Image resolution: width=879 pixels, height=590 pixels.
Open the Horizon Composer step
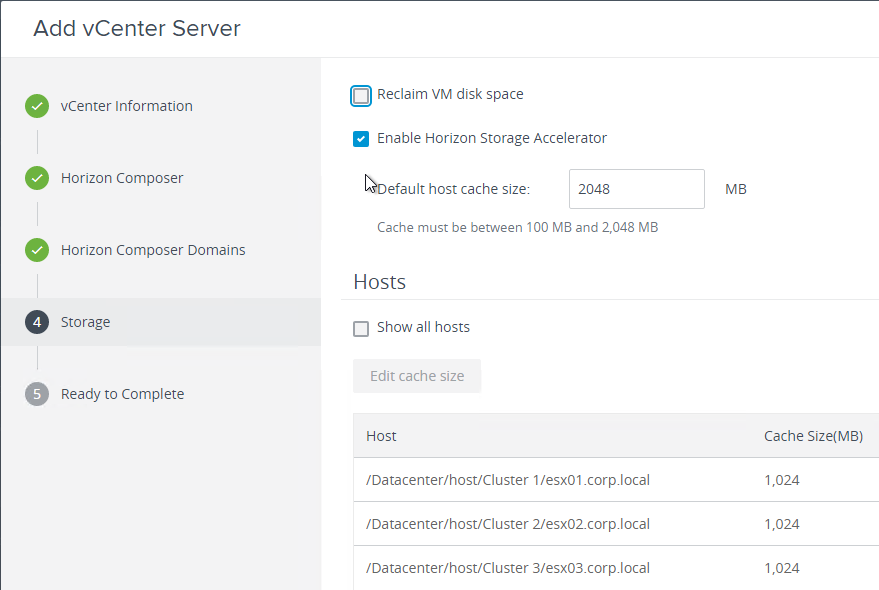(x=122, y=178)
